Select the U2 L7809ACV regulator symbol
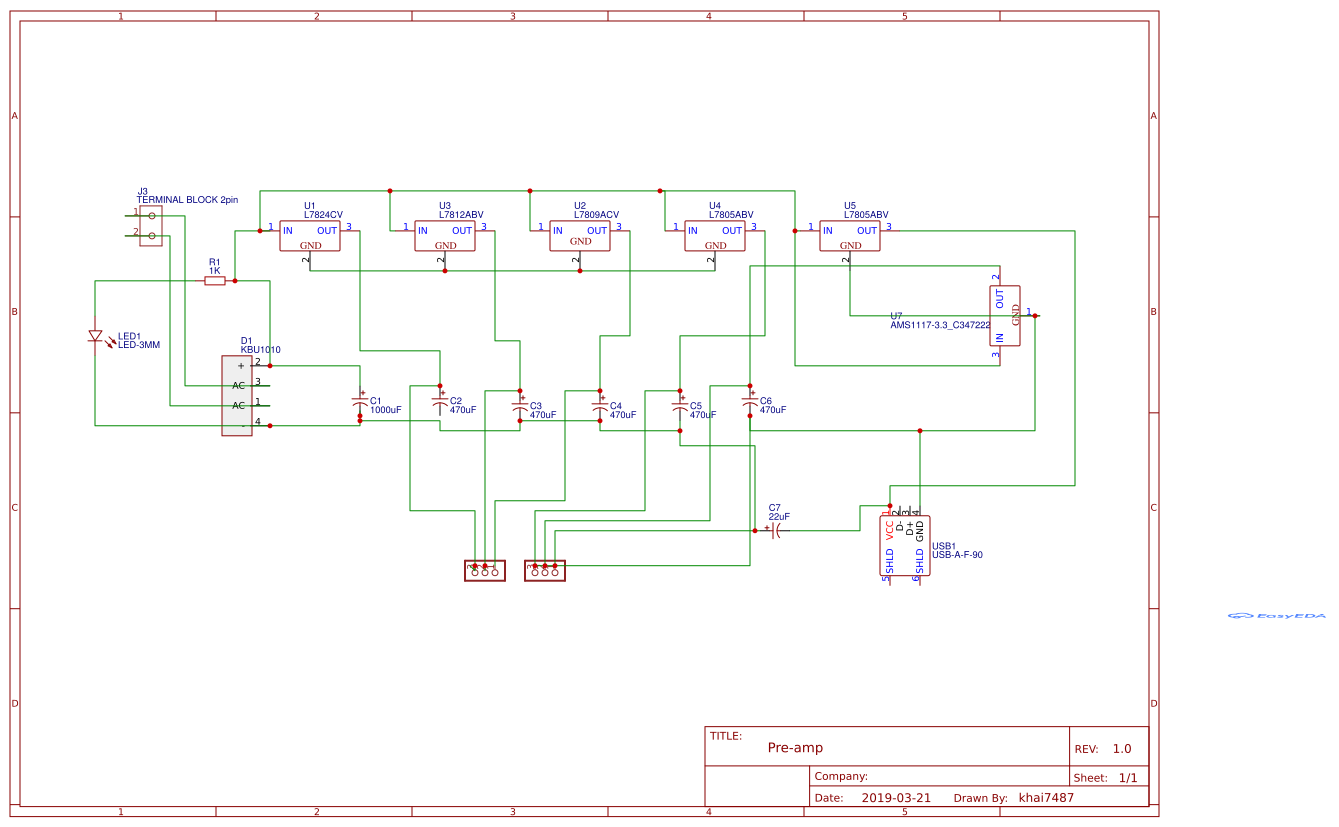 coord(579,236)
